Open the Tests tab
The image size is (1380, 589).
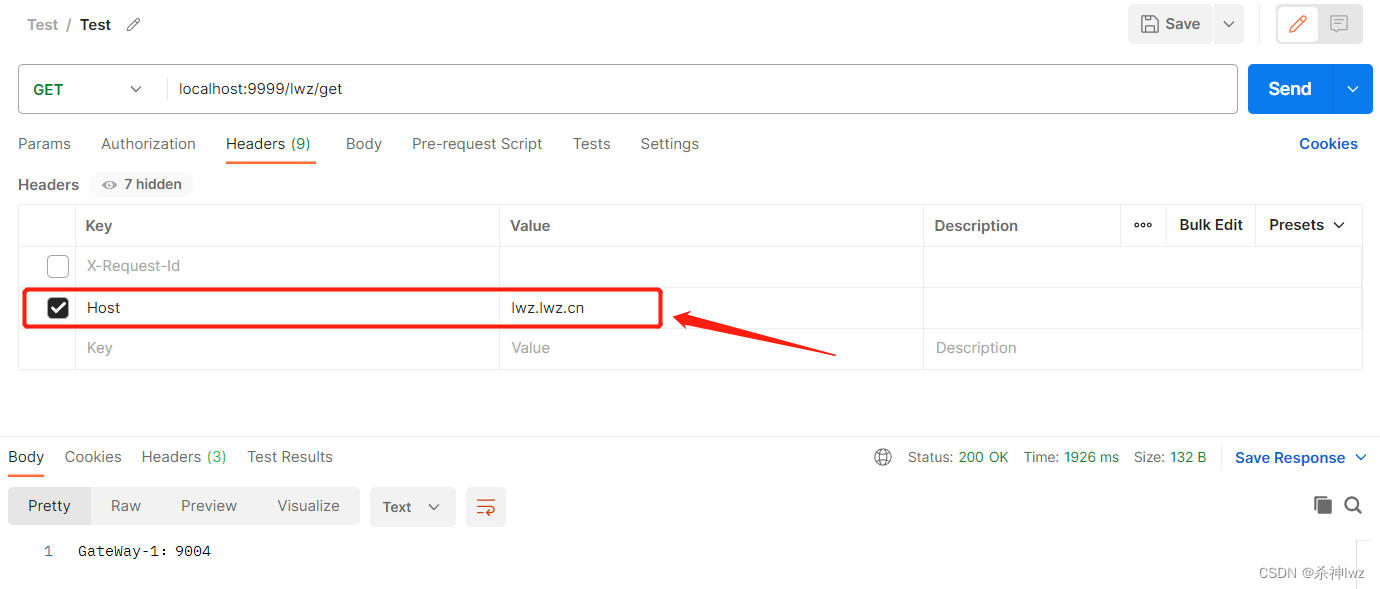tap(591, 144)
